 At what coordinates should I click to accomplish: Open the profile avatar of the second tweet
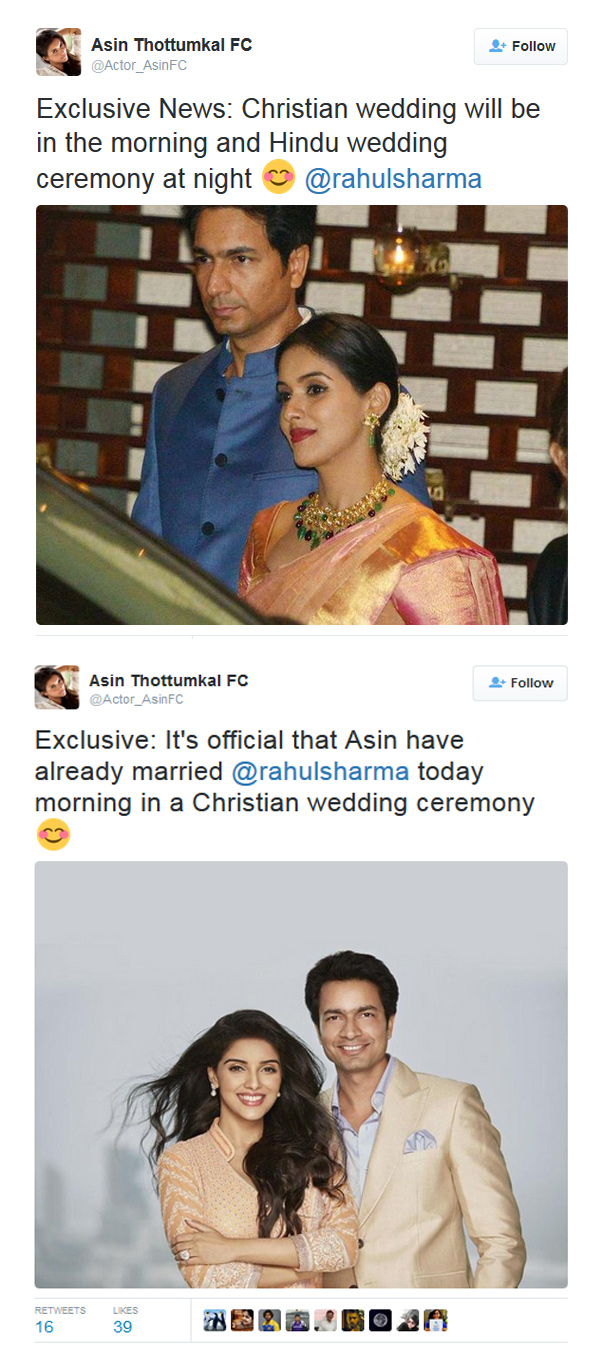[x=57, y=687]
